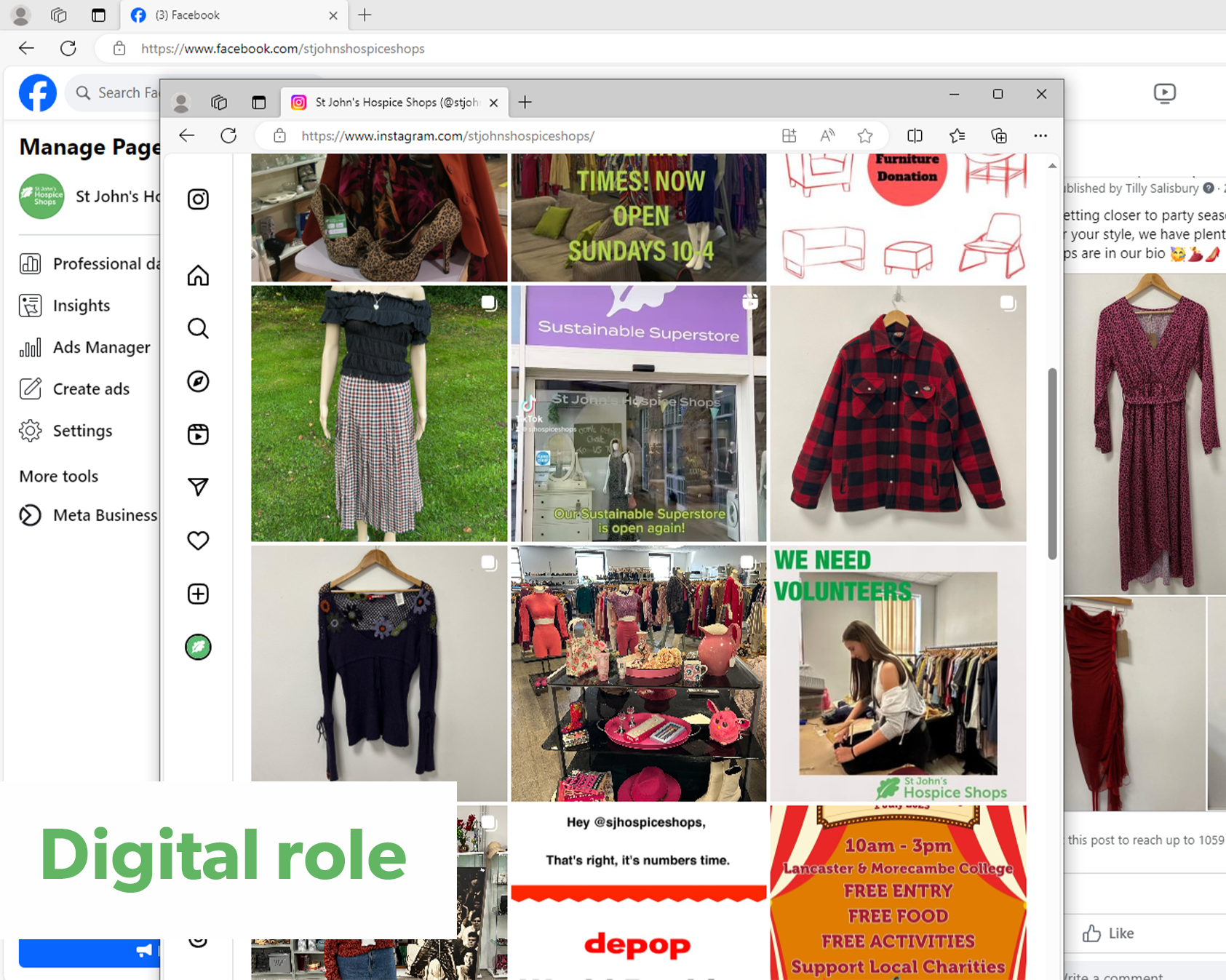
Task: Click the scrollbar up arrow in Instagram window
Action: pyautogui.click(x=1052, y=166)
